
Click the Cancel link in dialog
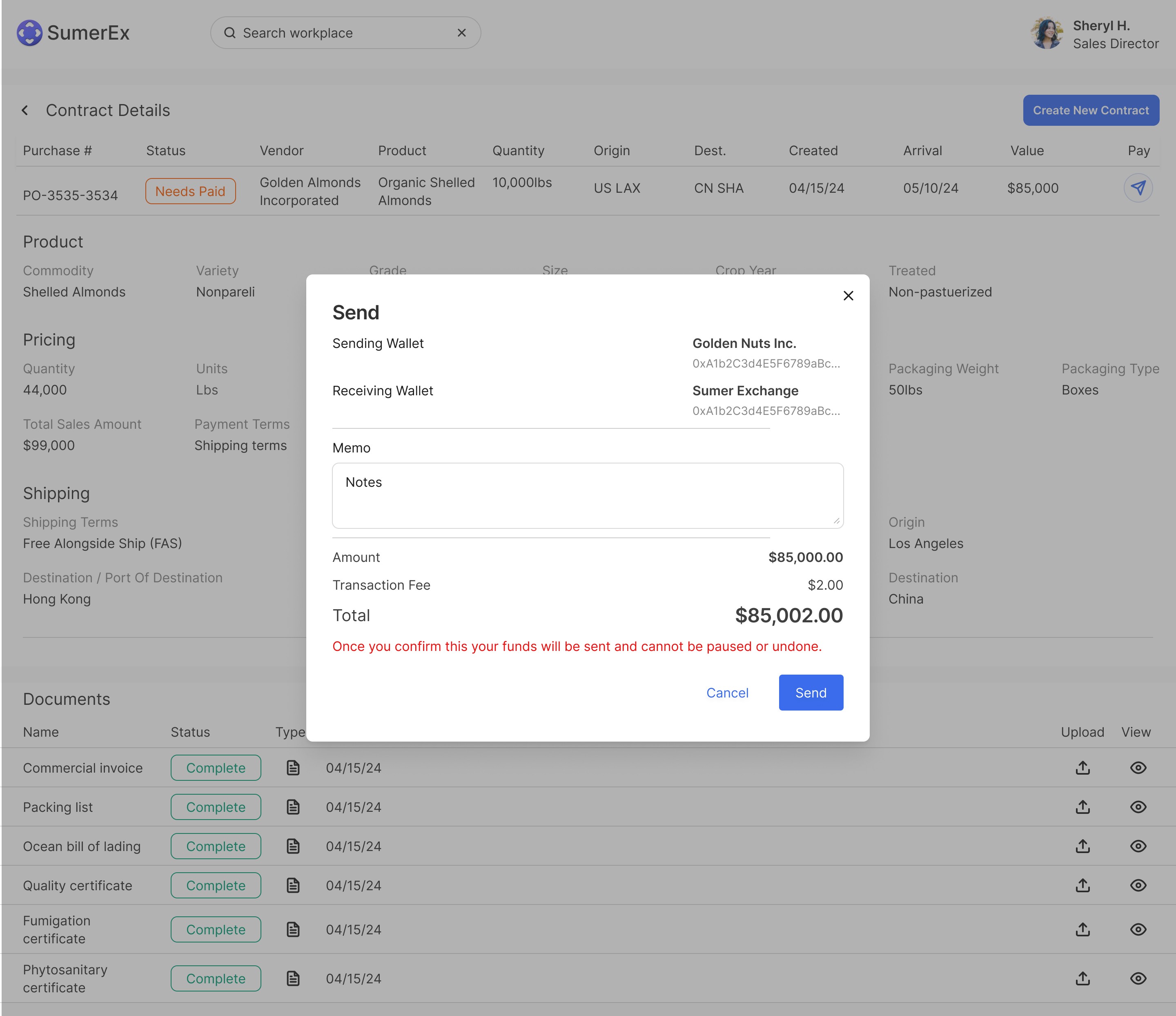click(727, 693)
